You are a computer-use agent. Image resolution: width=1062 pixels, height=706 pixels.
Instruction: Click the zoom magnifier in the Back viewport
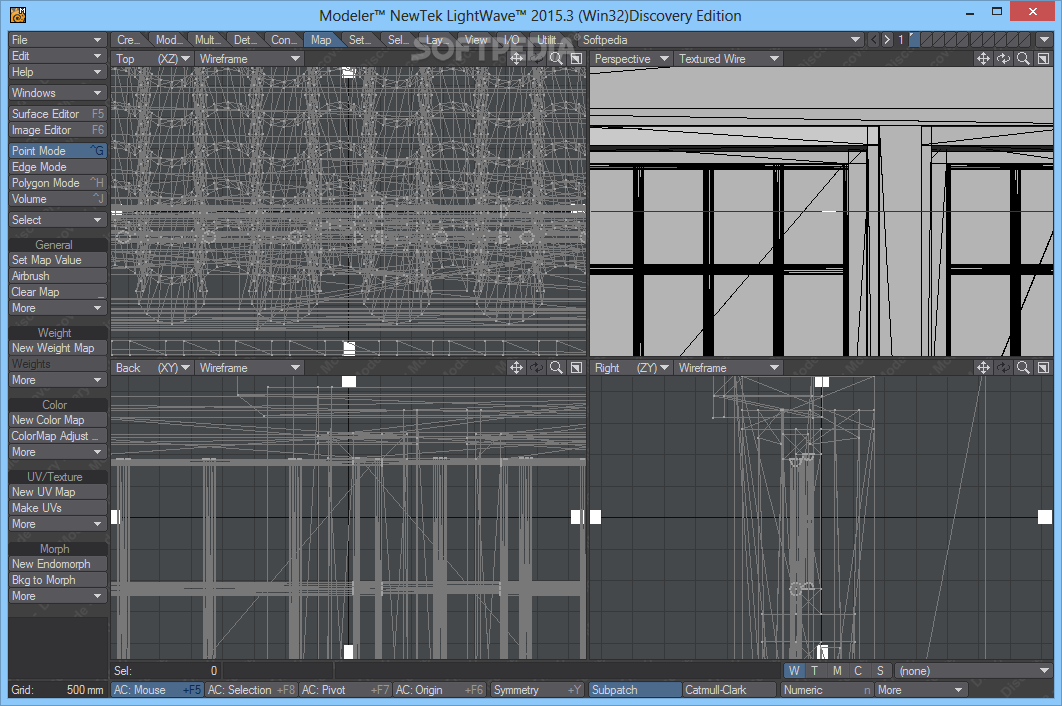556,368
